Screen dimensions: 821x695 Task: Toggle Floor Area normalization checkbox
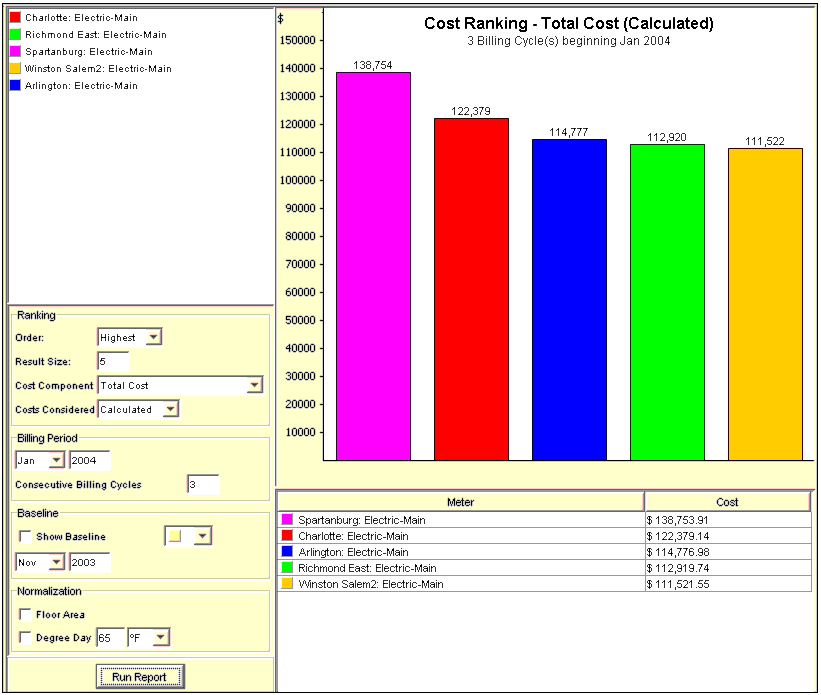click(24, 614)
